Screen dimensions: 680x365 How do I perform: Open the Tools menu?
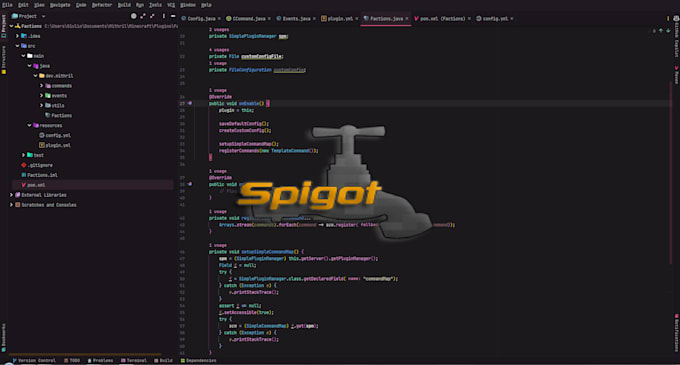155,5
